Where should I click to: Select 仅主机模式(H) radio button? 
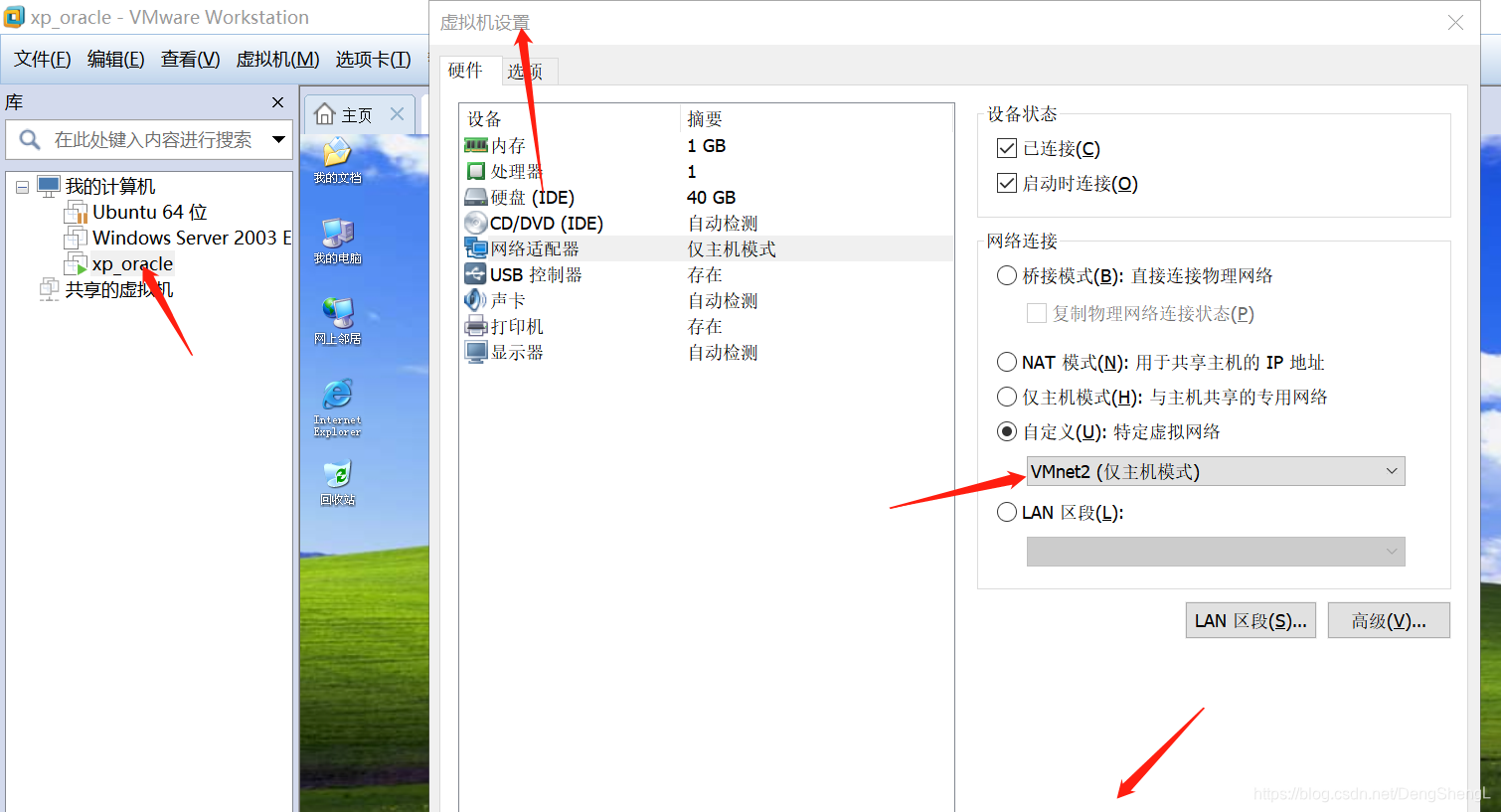[x=1007, y=397]
